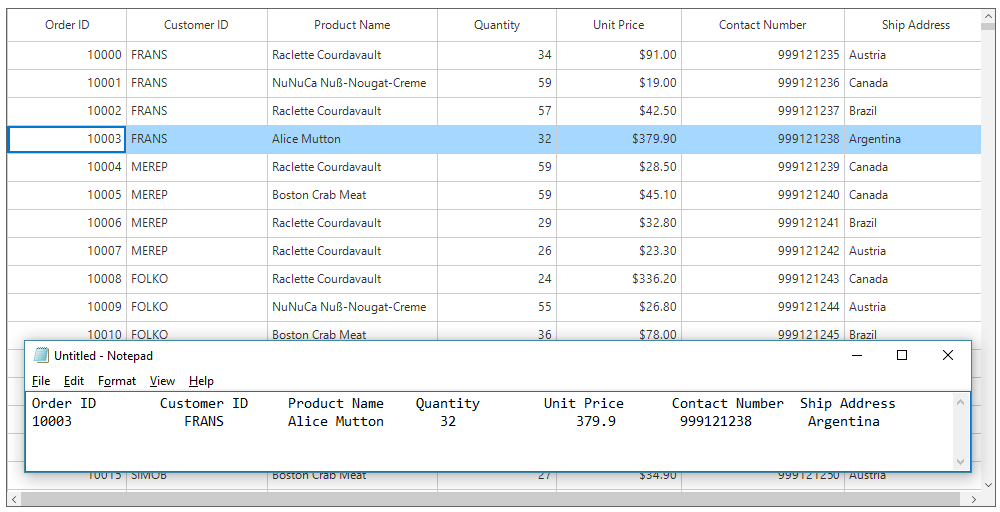This screenshot has height=512, width=1000.
Task: Click the Alice Mutton product cell in grid
Action: 353,139
